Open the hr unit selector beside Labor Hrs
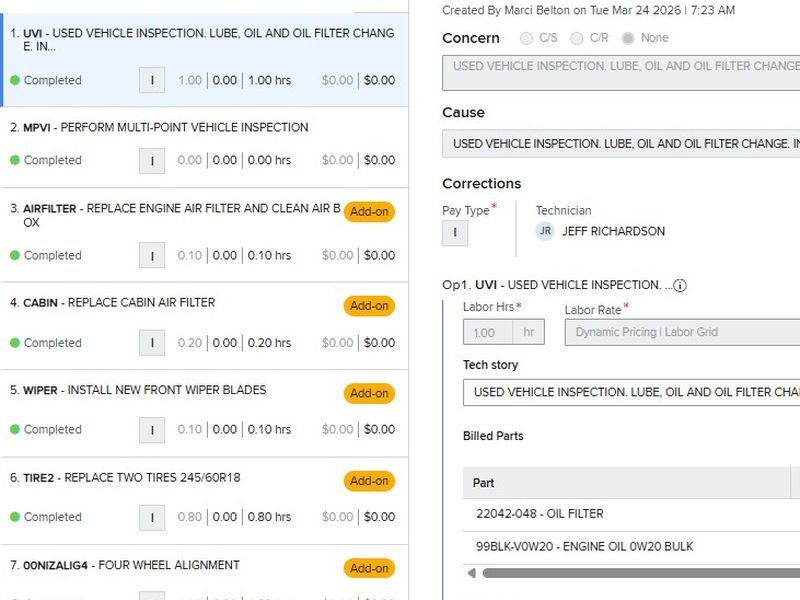The height and width of the screenshot is (600, 800). click(528, 332)
